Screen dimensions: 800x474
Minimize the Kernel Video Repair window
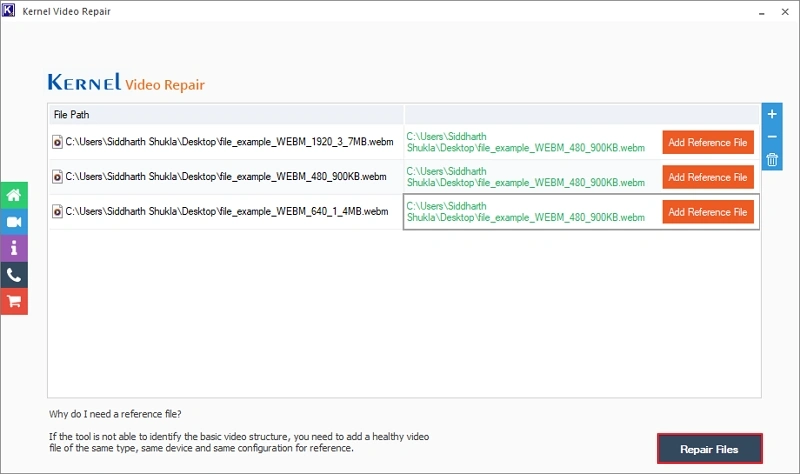[761, 12]
